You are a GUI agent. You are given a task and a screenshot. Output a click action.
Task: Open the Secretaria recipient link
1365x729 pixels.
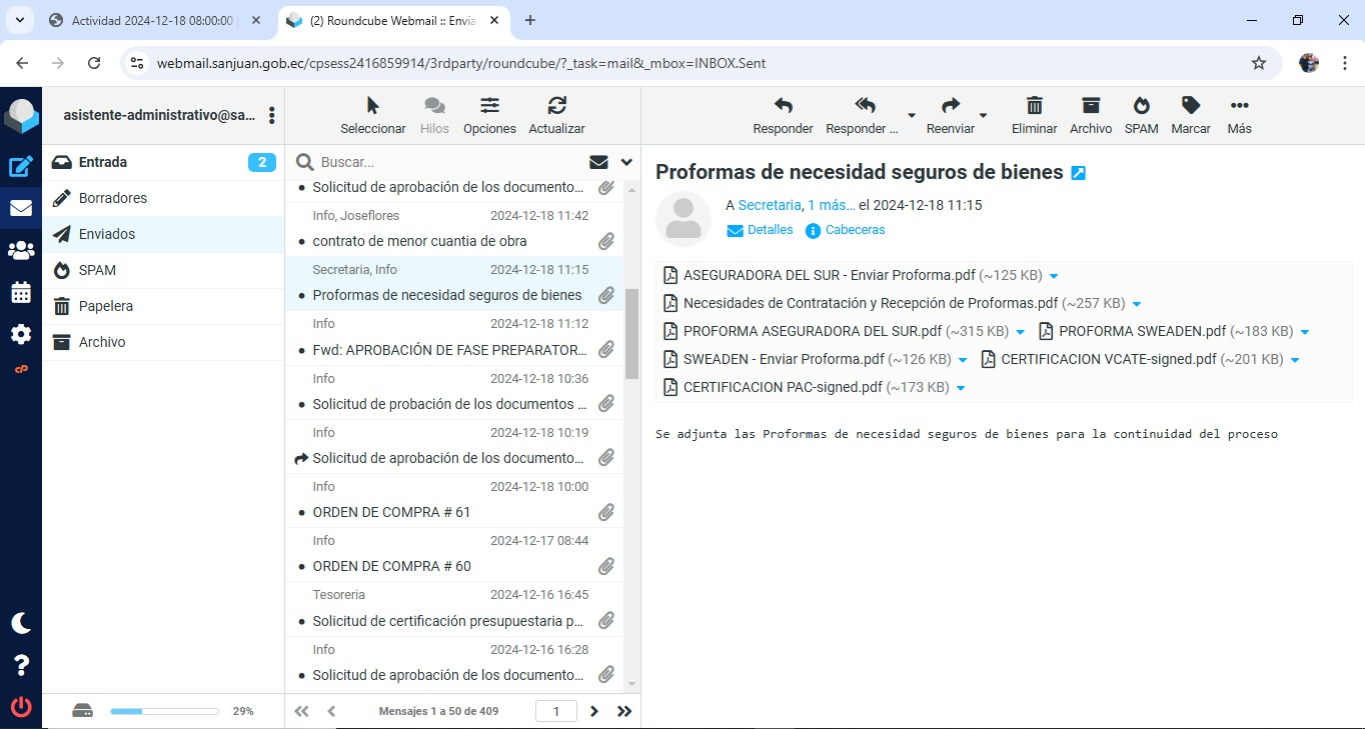point(769,205)
